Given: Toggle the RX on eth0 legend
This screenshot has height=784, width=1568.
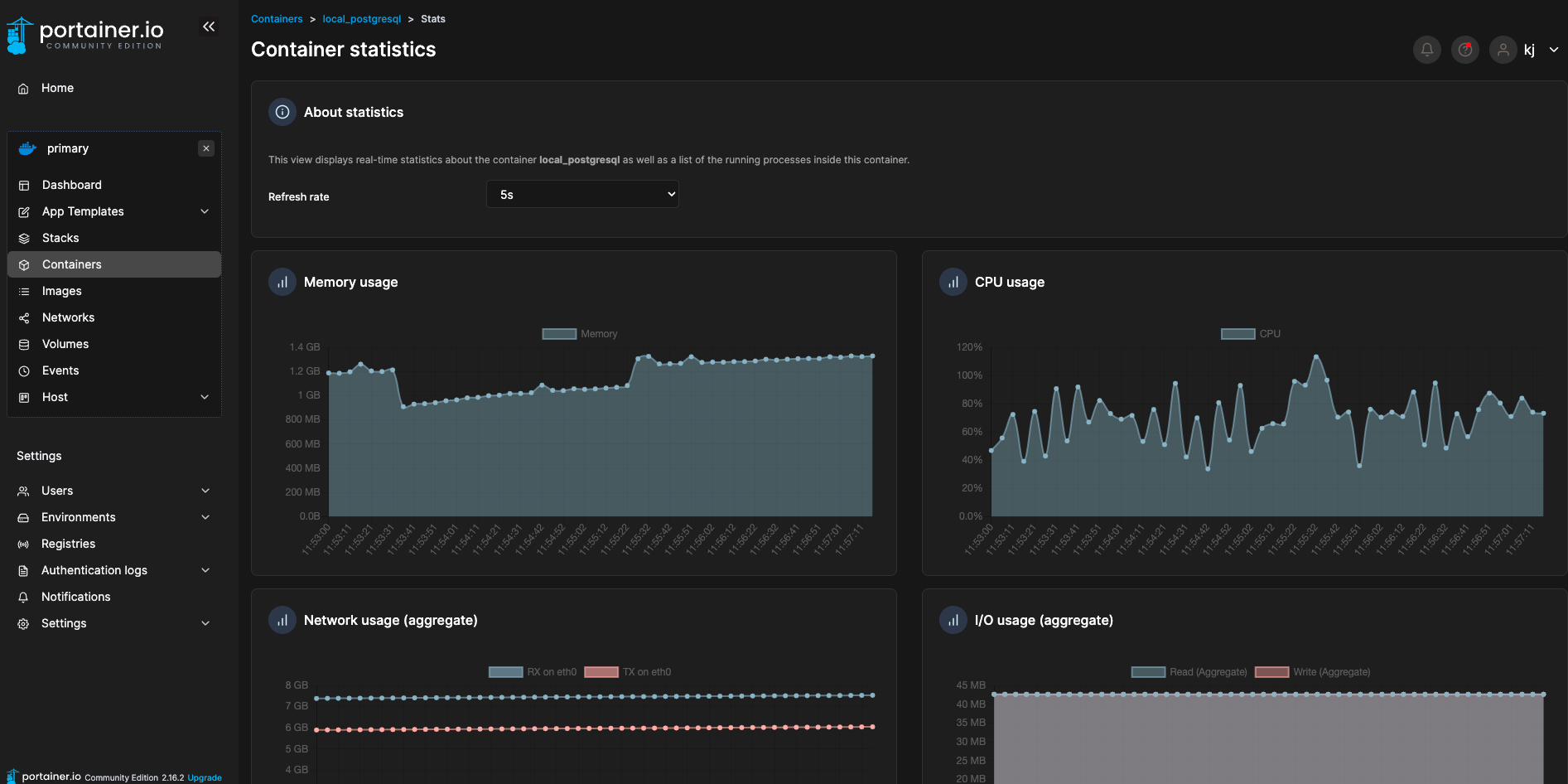Looking at the screenshot, I should (533, 672).
